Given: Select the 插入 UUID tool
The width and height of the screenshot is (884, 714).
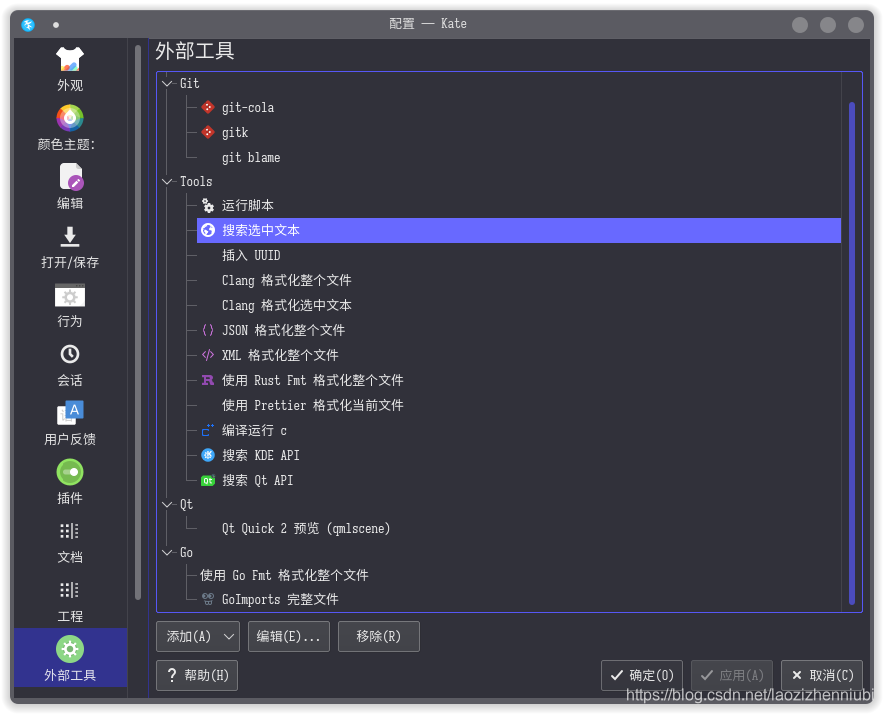Looking at the screenshot, I should [x=251, y=255].
